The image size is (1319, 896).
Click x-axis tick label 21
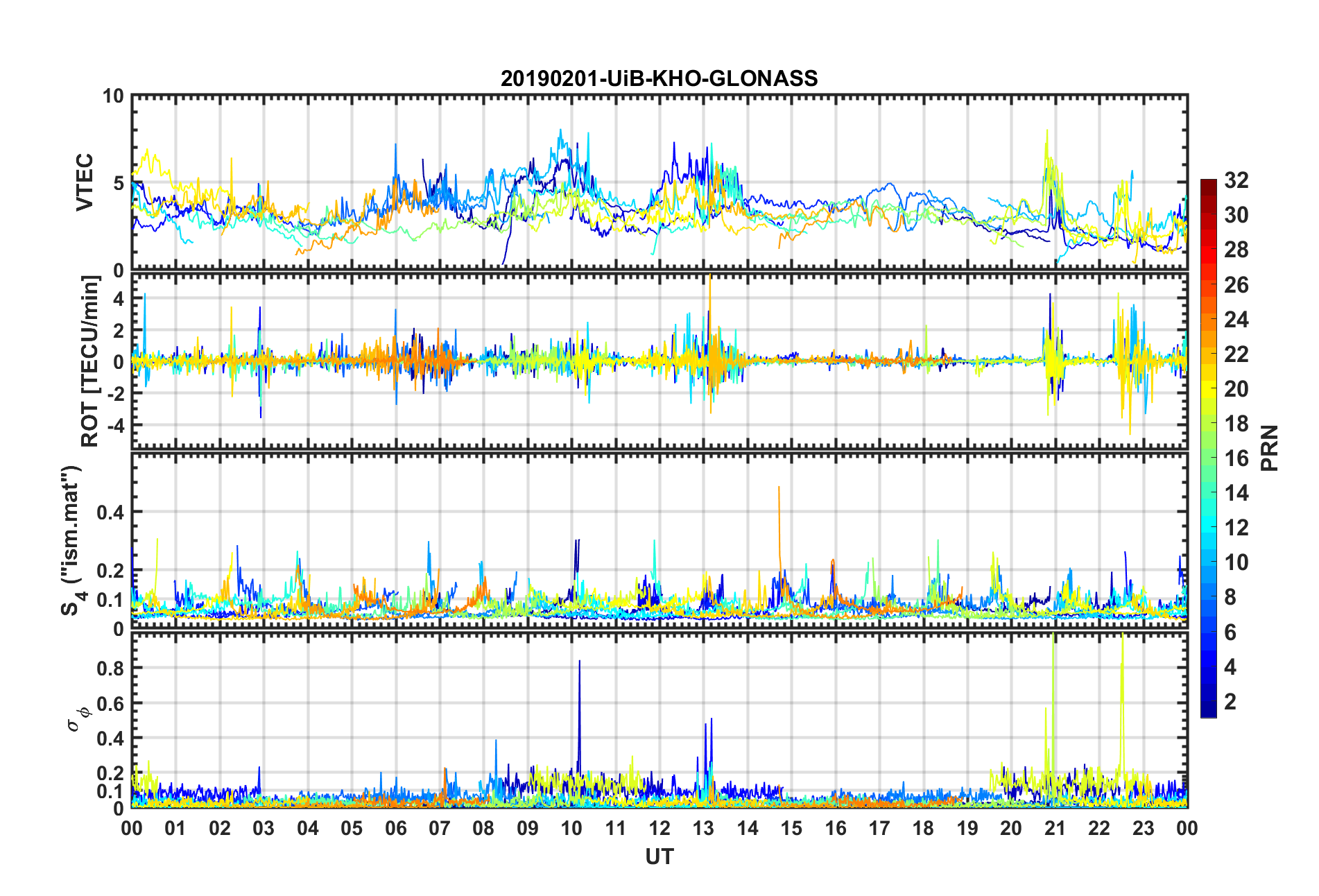(1055, 828)
